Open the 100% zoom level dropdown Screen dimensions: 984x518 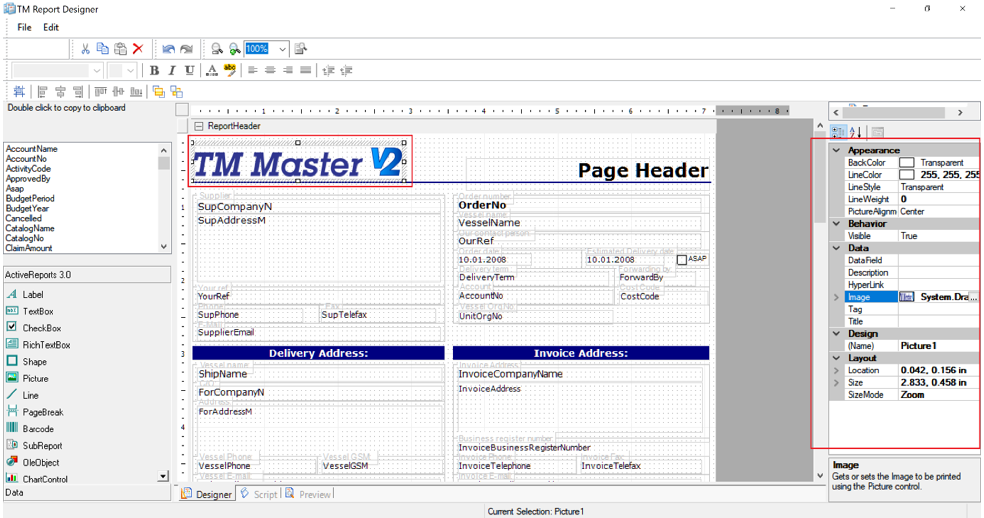pyautogui.click(x=283, y=49)
